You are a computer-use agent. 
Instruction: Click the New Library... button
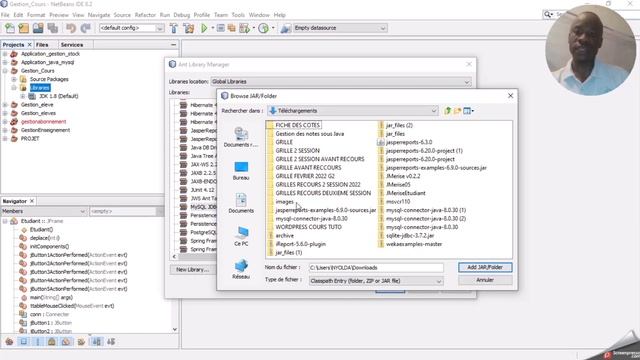point(192,270)
